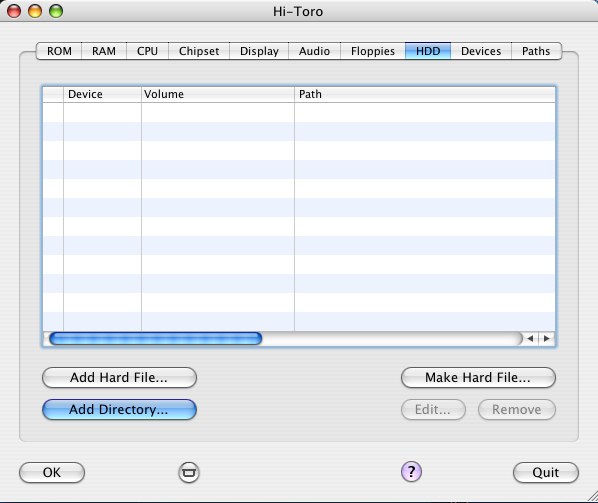Click the purple help question mark icon

click(411, 472)
